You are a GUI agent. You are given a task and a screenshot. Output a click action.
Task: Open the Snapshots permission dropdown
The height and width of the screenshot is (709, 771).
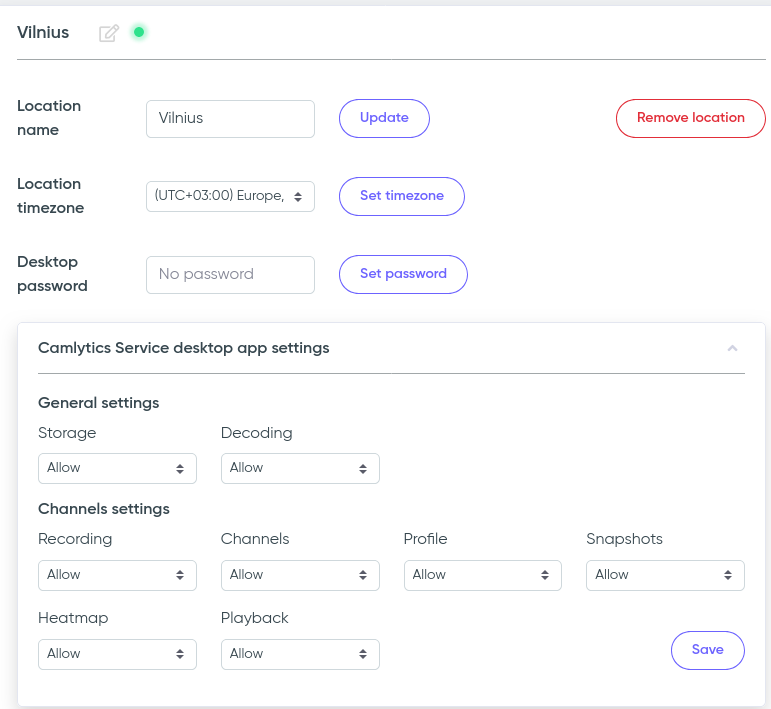(665, 575)
